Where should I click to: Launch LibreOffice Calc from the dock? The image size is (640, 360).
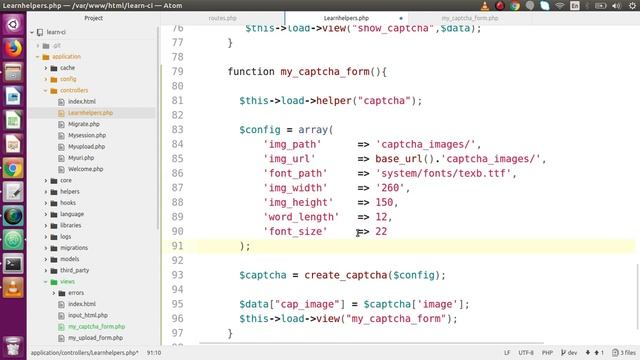13,120
